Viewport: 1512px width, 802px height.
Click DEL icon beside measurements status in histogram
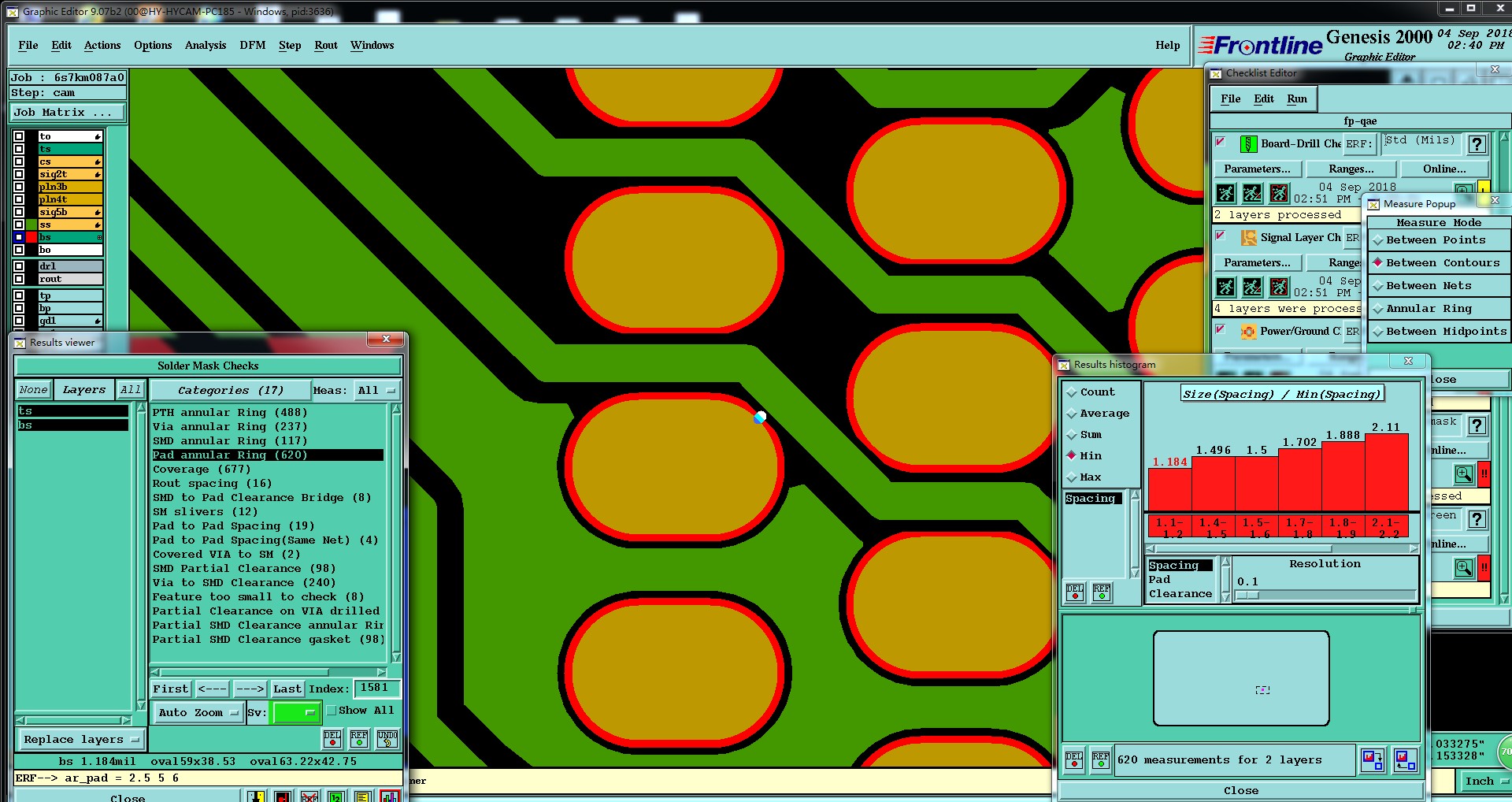tap(1074, 759)
